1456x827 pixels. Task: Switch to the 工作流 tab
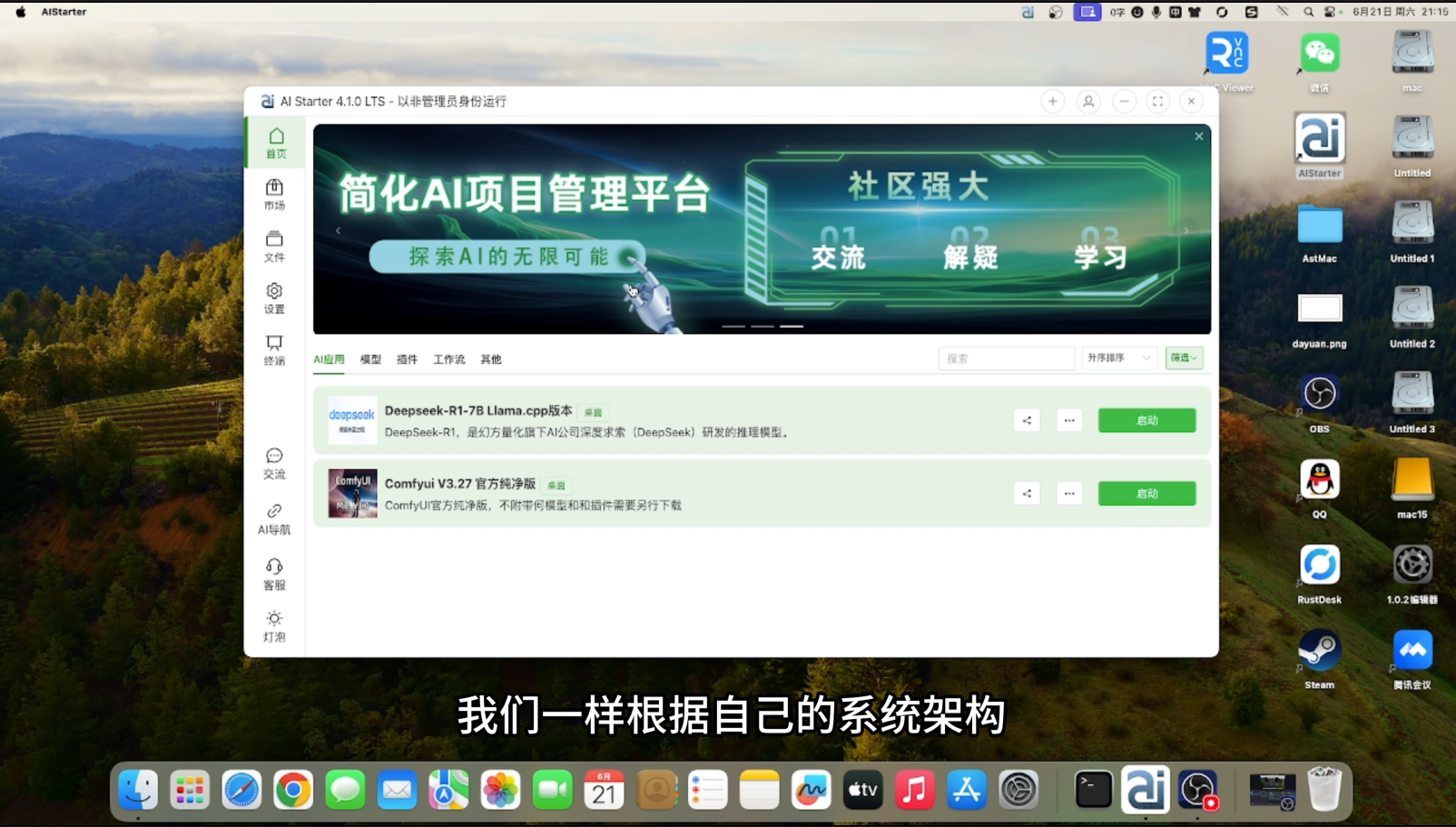(448, 359)
